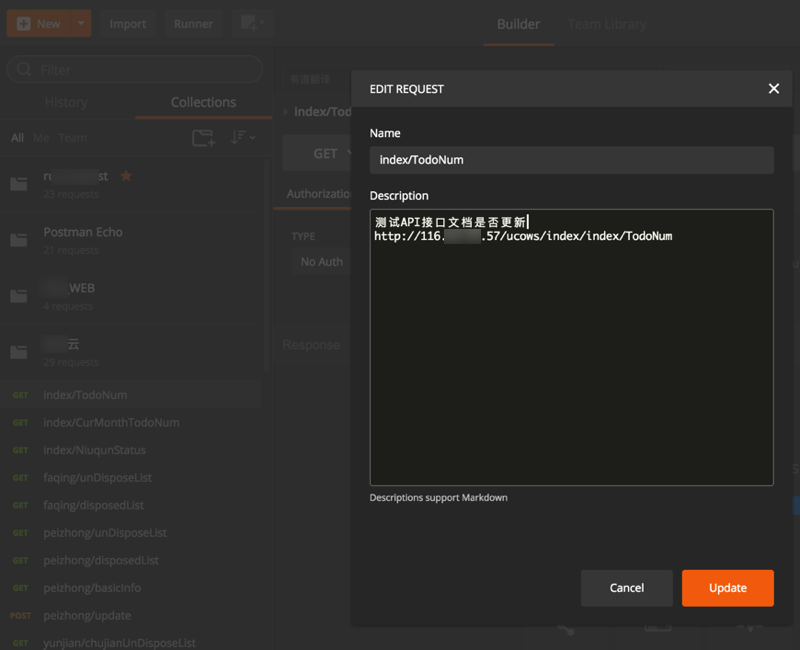Select the POST peizhong/update request
Viewport: 800px width, 650px height.
click(x=131, y=615)
